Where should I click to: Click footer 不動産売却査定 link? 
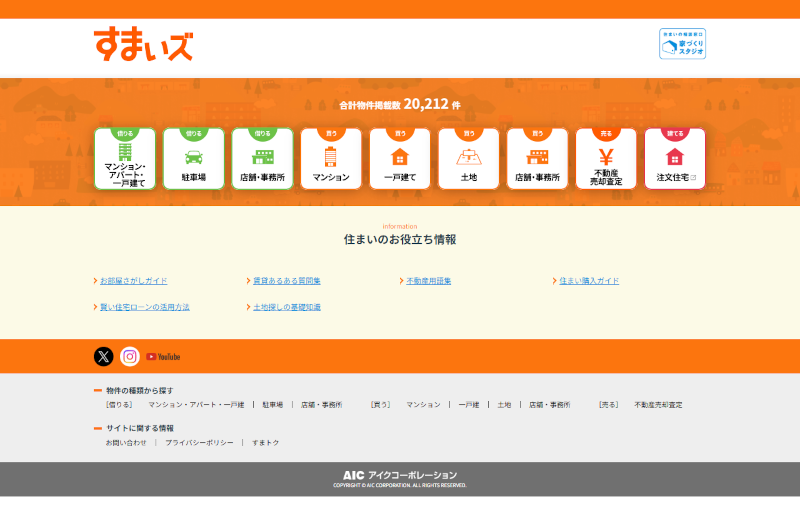tap(658, 405)
